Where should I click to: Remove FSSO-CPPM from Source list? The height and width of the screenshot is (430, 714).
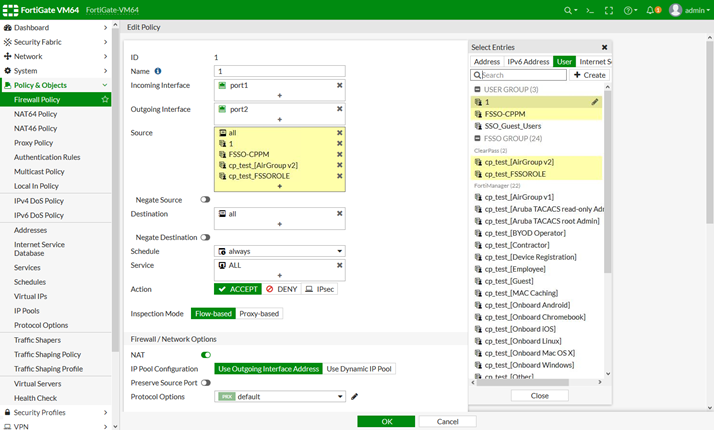click(x=339, y=154)
